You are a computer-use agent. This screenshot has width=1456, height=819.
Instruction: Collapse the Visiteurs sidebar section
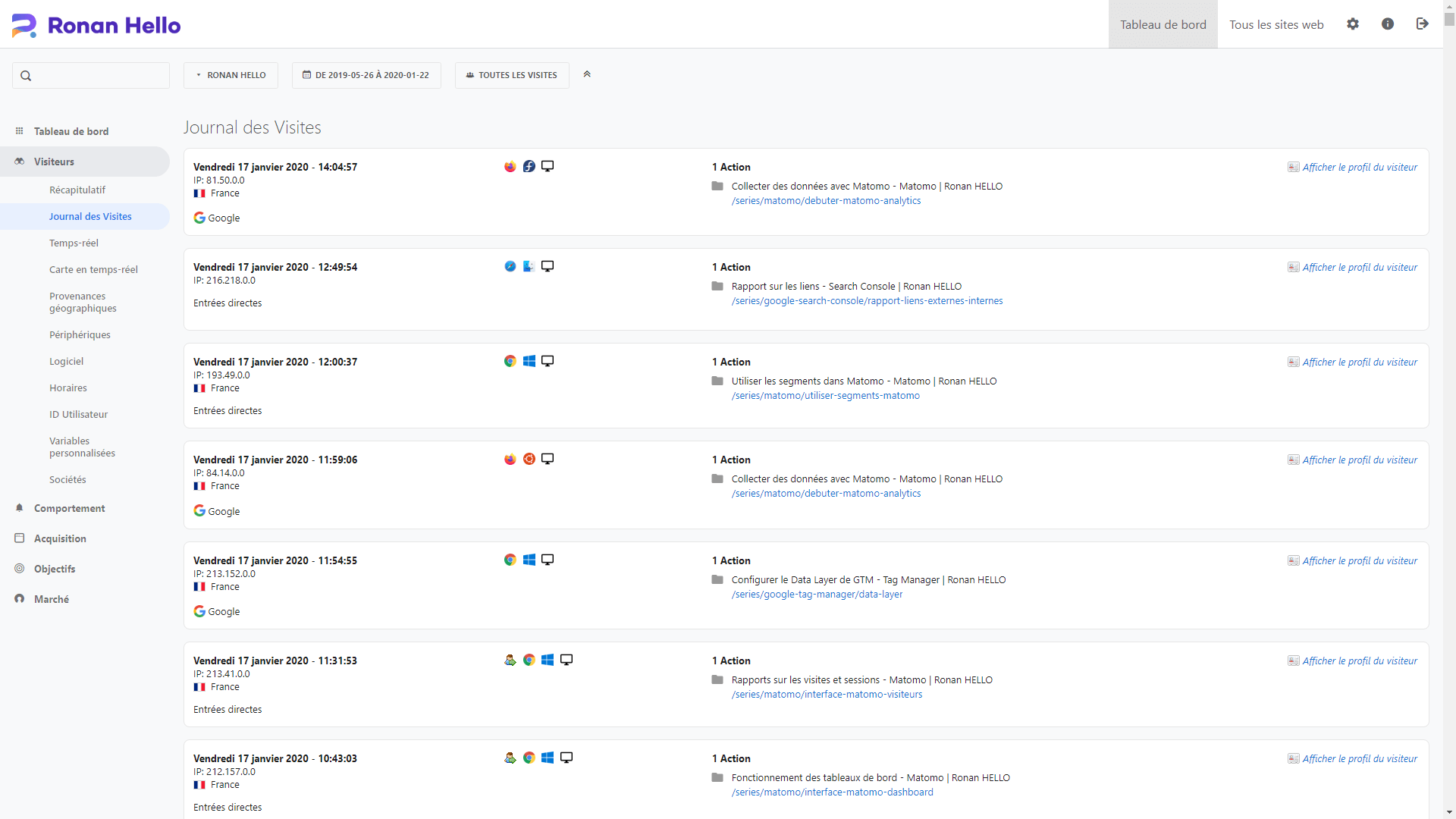(55, 162)
